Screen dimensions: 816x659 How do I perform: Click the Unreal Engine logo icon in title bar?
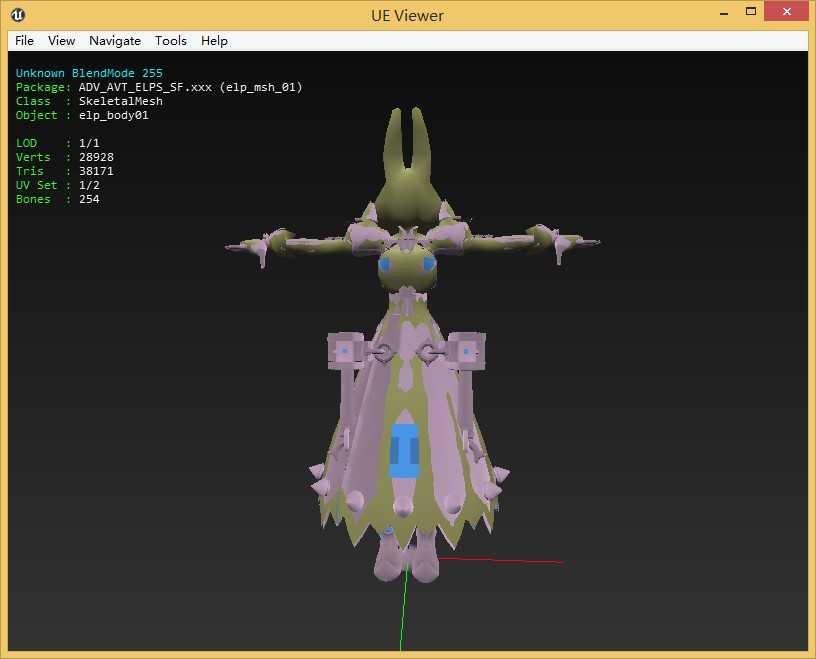18,15
